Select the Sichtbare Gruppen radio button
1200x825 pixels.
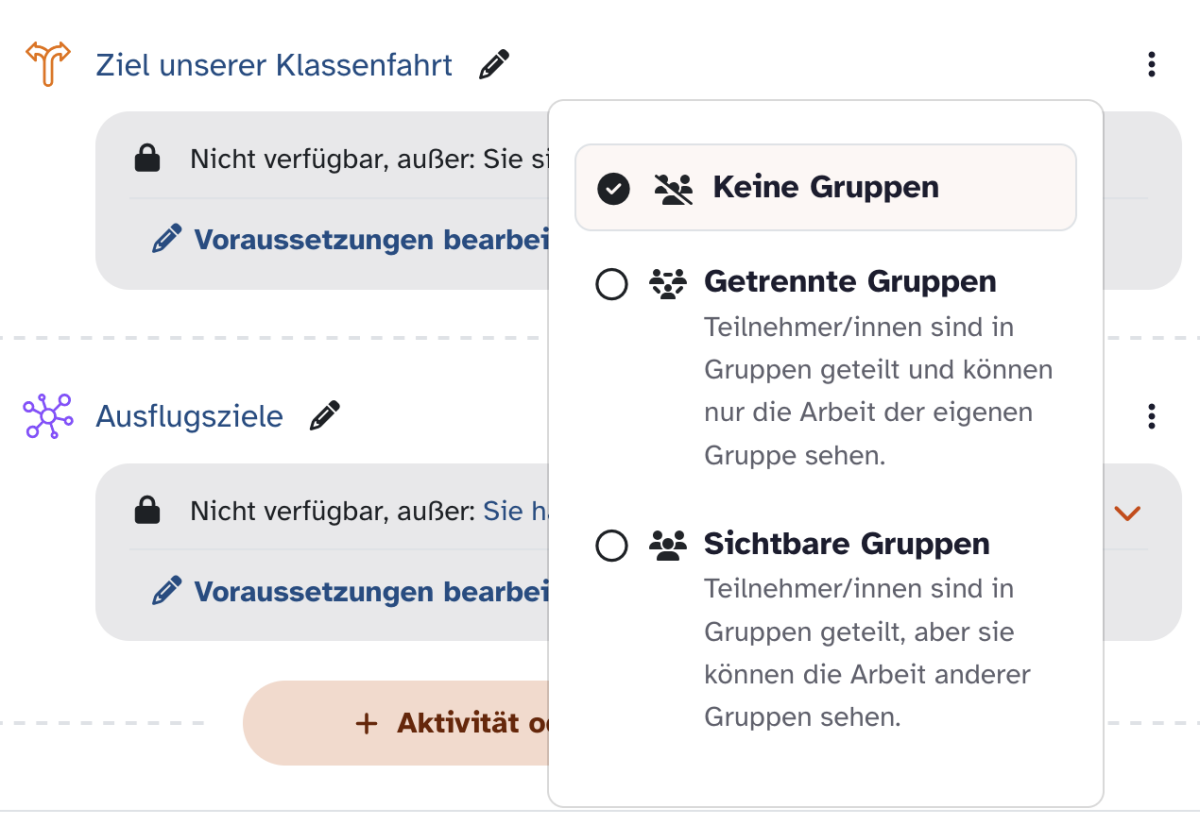611,546
